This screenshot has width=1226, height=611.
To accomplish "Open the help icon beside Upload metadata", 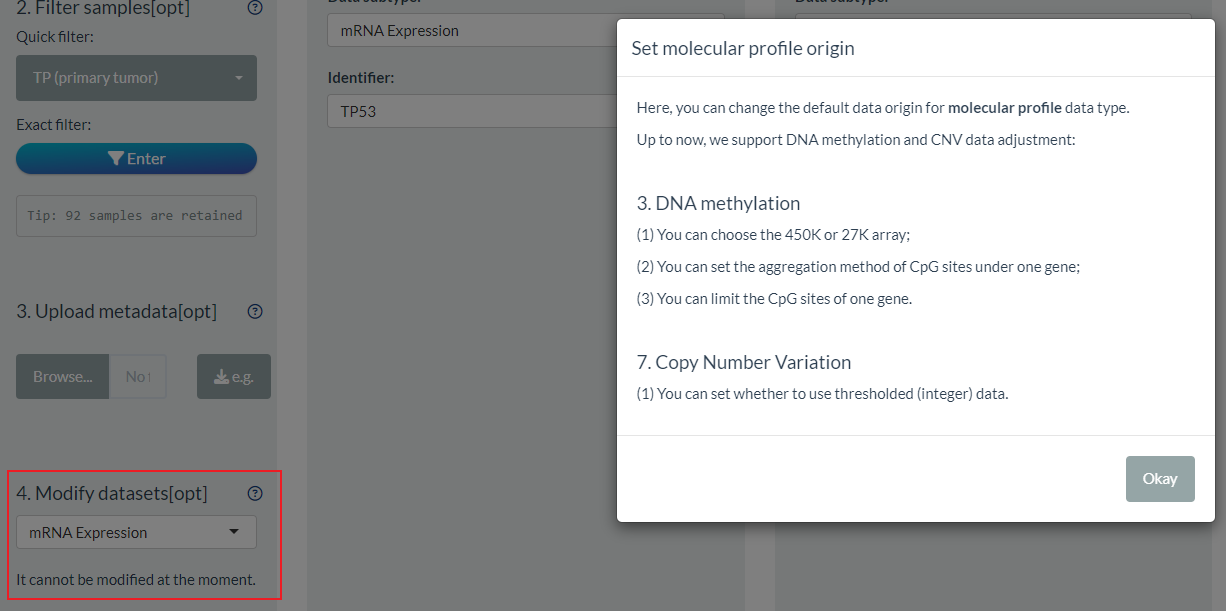I will [x=255, y=311].
